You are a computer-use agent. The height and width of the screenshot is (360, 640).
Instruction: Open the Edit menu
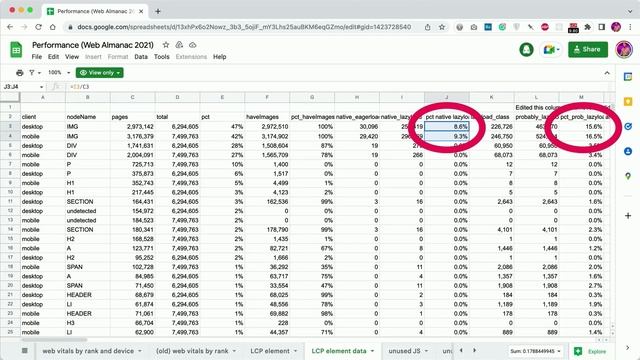click(53, 57)
